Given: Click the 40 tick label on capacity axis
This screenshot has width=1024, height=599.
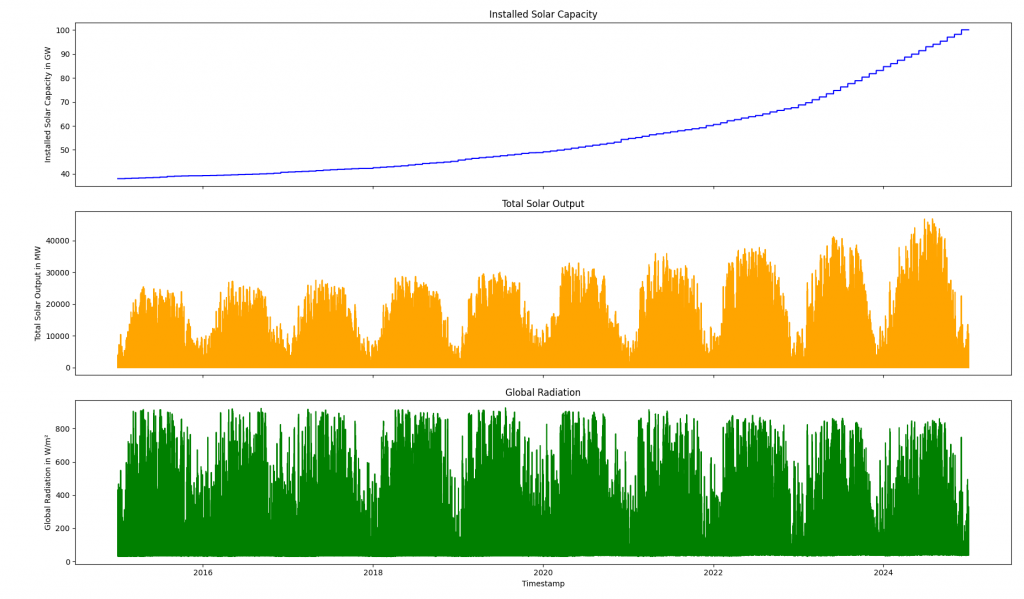Looking at the screenshot, I should pos(64,174).
